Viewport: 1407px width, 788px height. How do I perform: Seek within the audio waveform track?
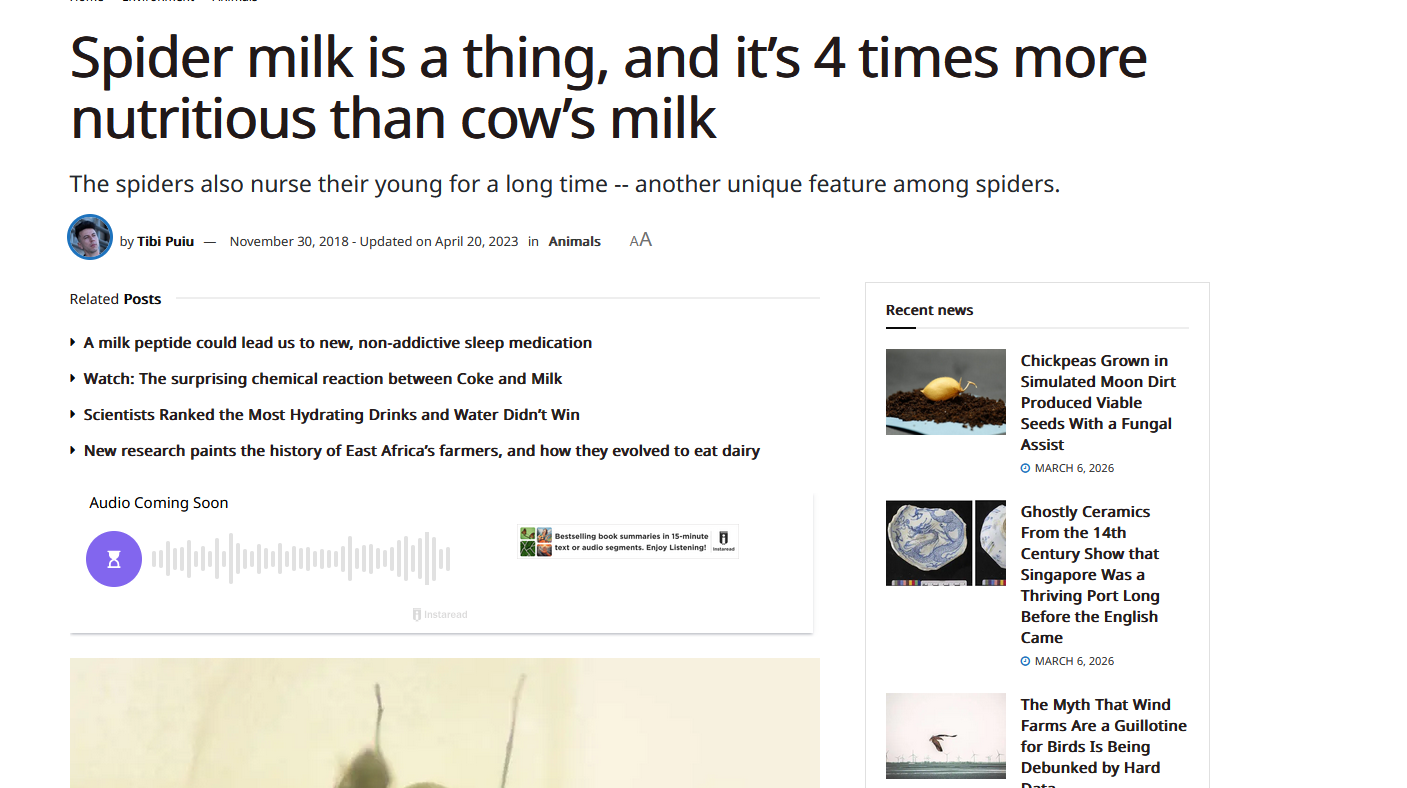click(x=300, y=559)
